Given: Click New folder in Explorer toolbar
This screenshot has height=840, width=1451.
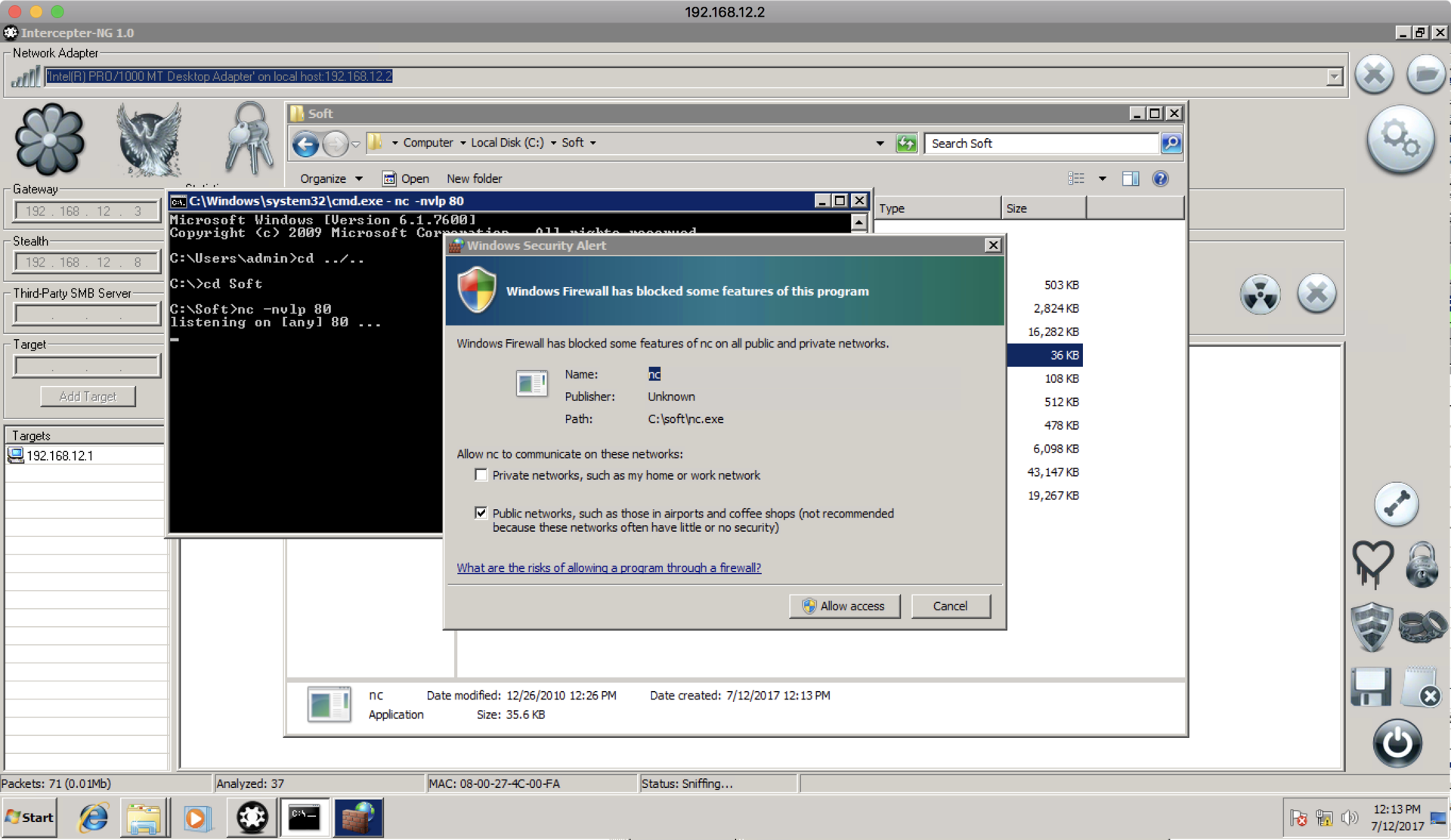Looking at the screenshot, I should [474, 179].
